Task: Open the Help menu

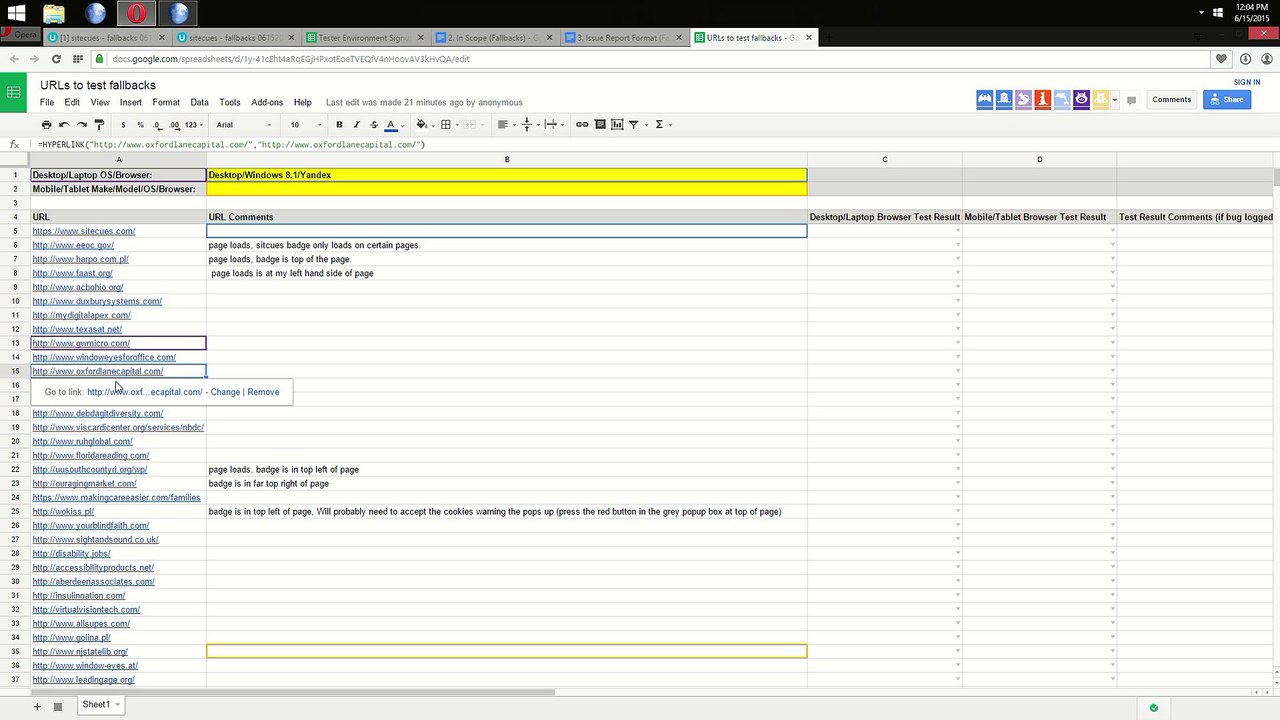Action: (x=303, y=102)
